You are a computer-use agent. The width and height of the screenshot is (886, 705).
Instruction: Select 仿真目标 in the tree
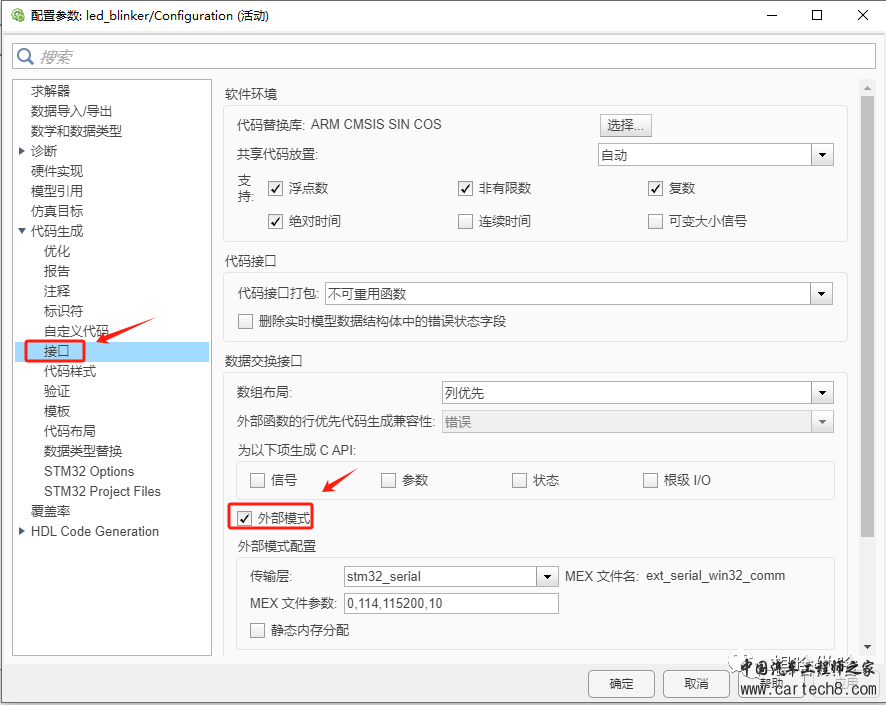(57, 211)
